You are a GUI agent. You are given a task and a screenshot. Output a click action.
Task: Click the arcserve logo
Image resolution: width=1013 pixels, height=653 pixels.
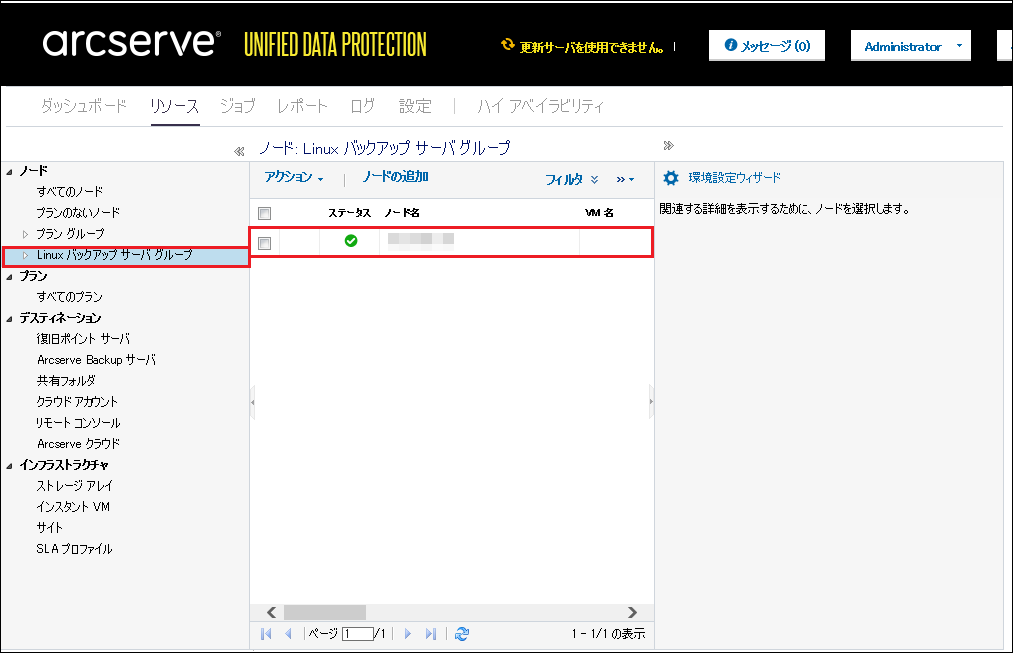132,43
